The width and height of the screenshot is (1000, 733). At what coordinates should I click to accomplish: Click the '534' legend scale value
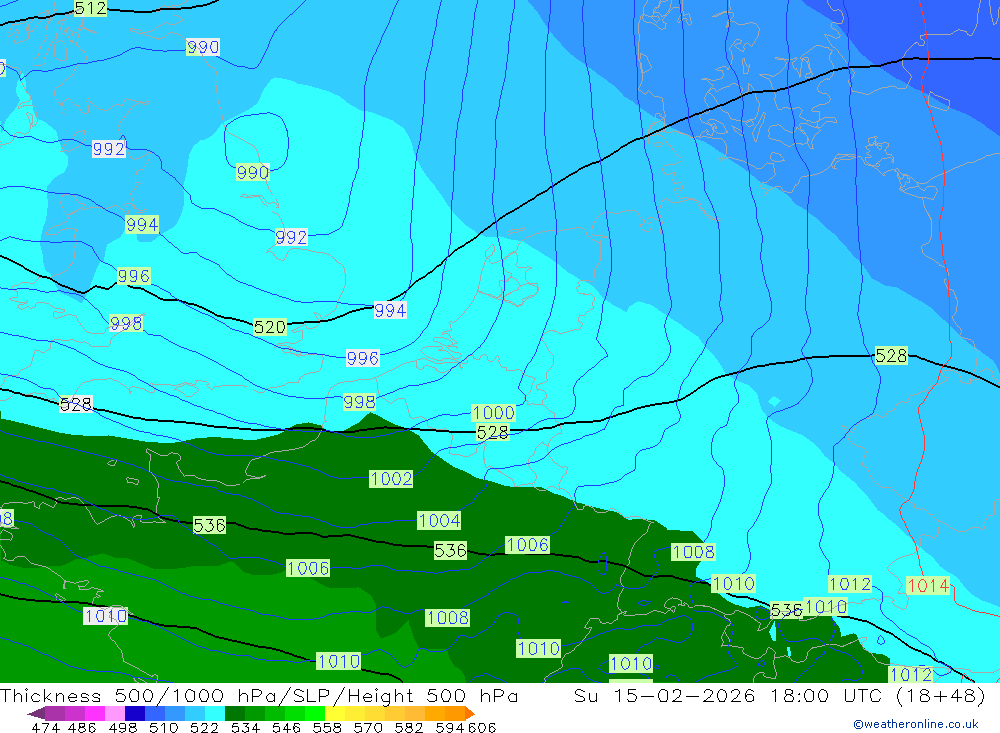click(x=246, y=727)
